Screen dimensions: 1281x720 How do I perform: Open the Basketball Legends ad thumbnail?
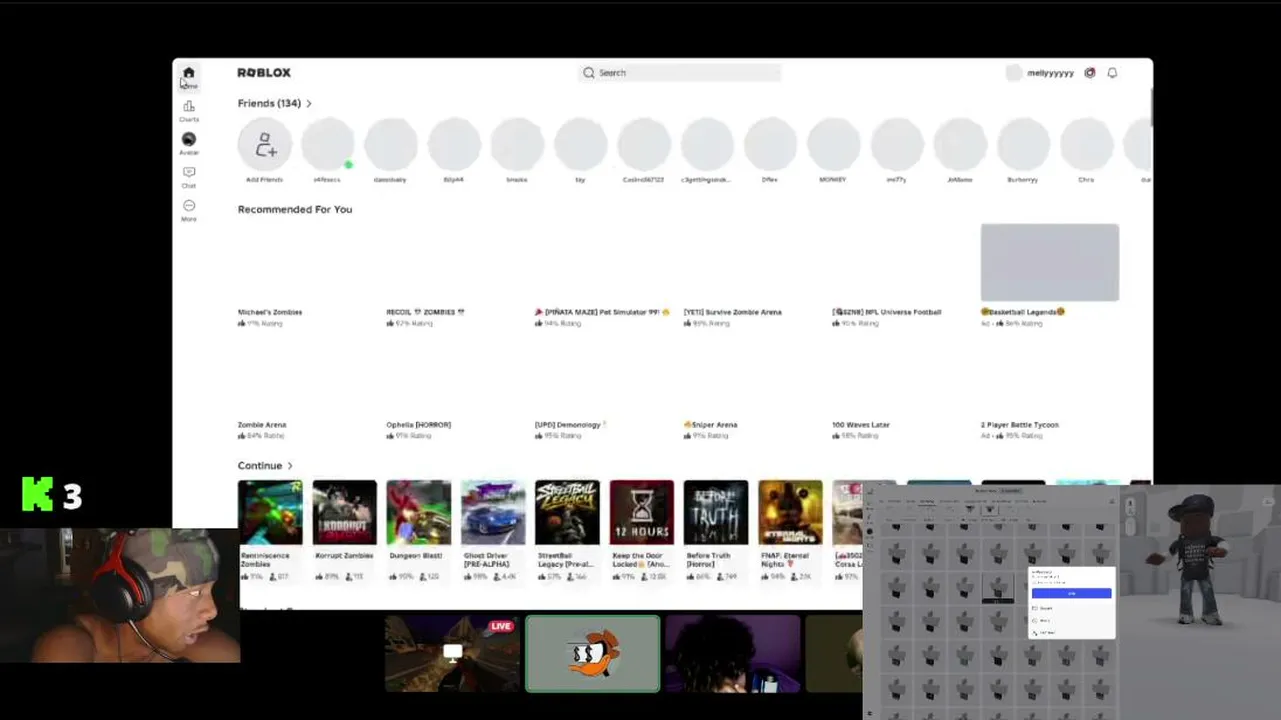point(1050,262)
